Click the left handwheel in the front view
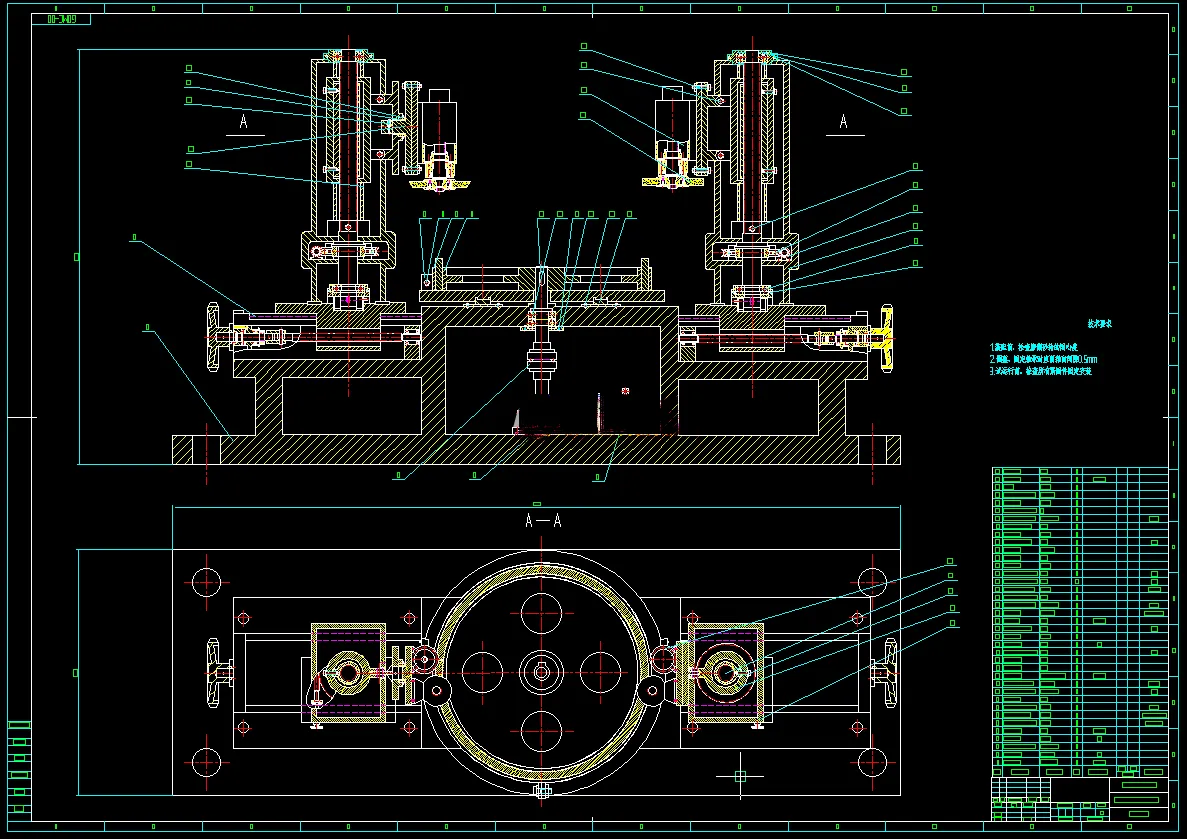1187x839 pixels. (214, 336)
